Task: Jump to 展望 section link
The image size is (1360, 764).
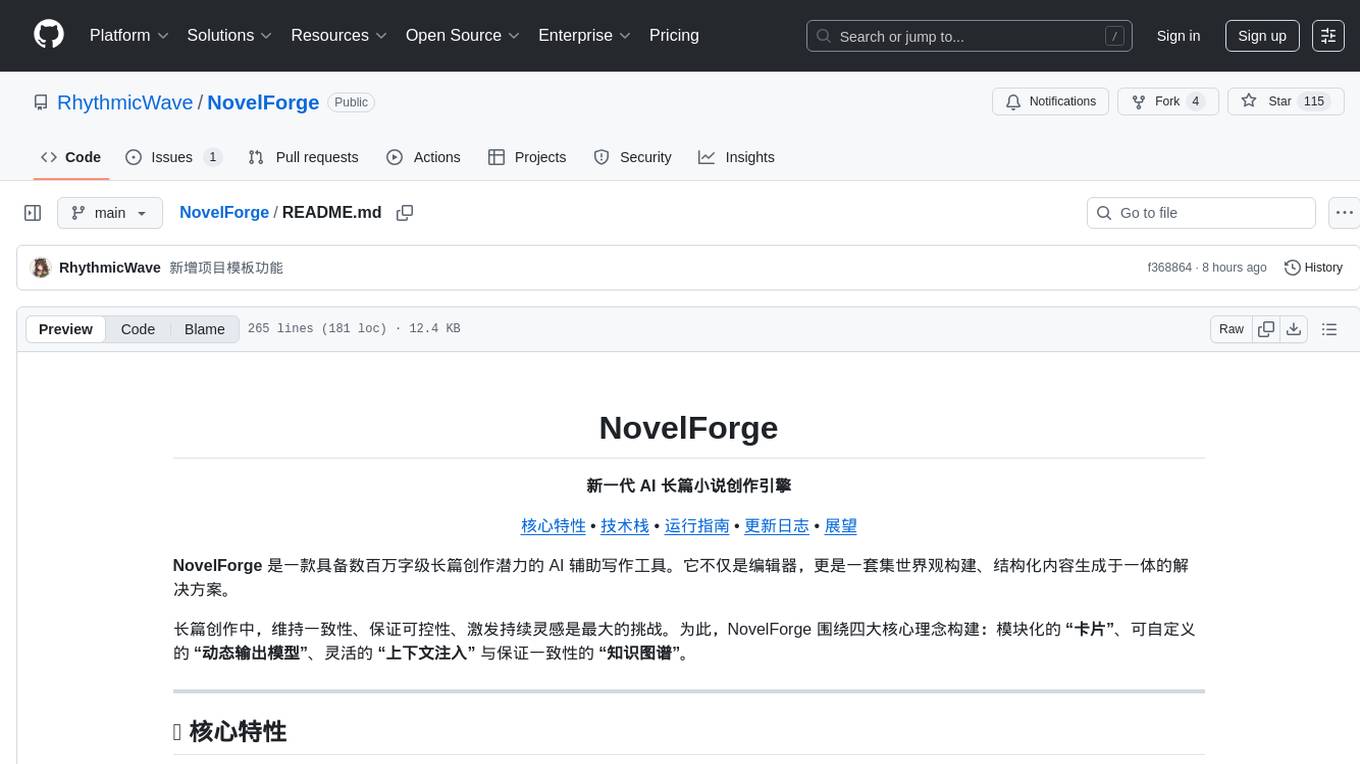Action: 841,526
